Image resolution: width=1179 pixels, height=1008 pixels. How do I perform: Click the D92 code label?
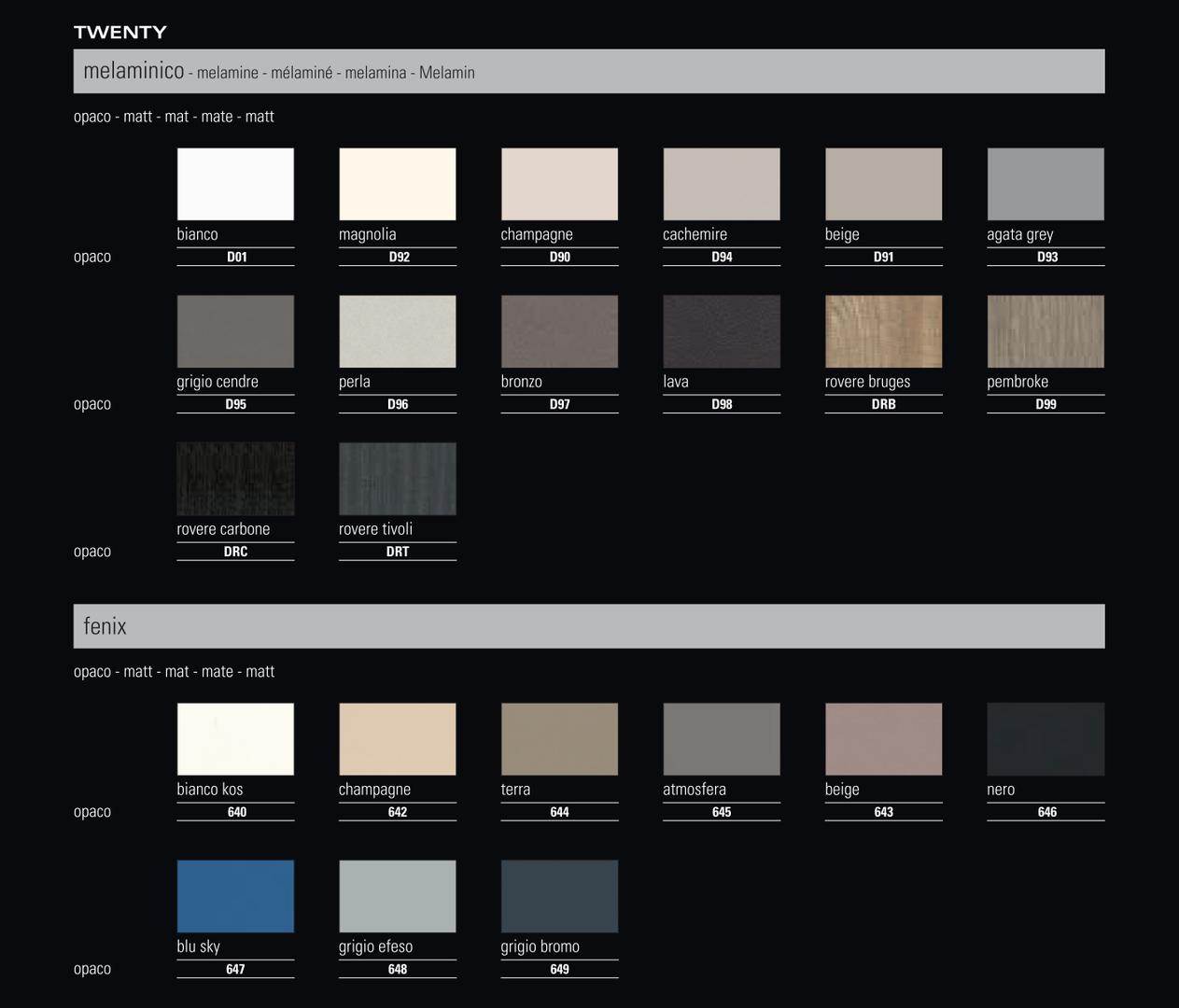point(400,257)
